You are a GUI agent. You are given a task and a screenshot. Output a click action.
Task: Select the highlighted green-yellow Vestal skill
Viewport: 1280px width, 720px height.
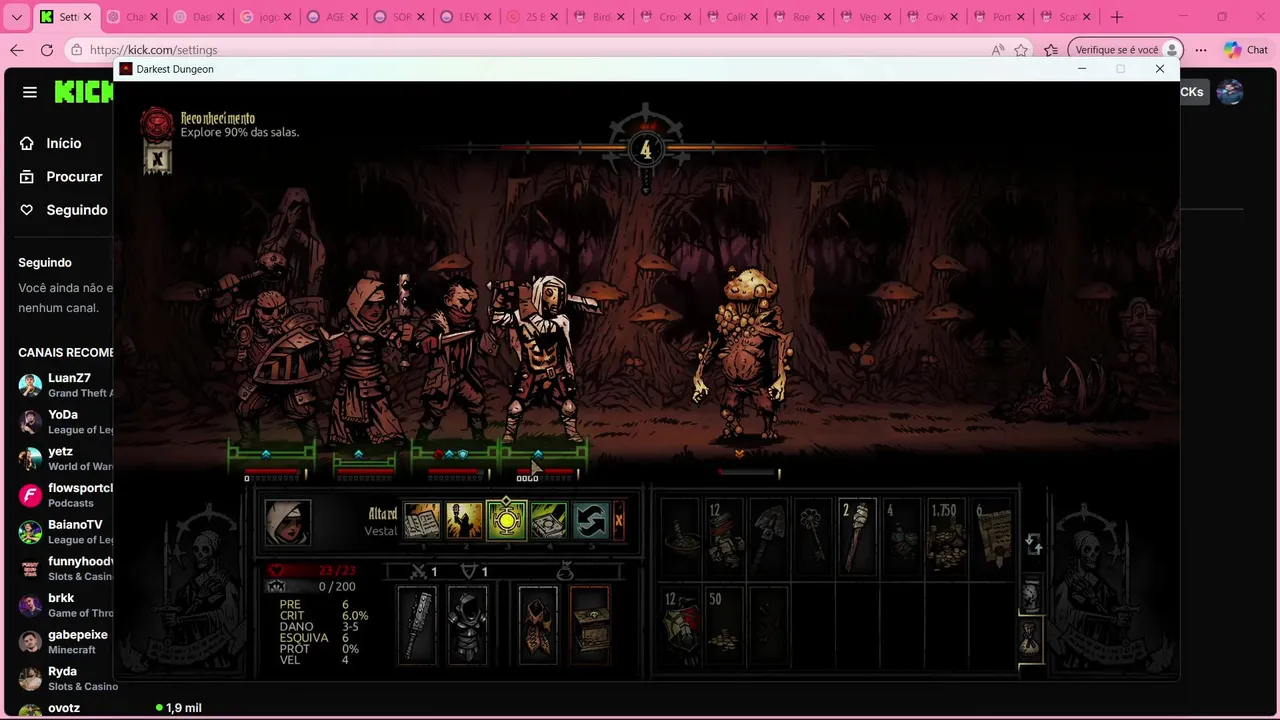(x=506, y=521)
